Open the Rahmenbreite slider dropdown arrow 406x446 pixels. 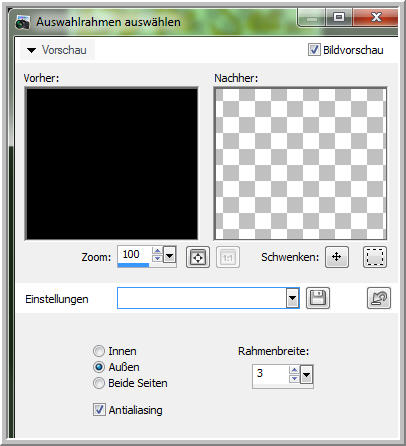(x=307, y=376)
